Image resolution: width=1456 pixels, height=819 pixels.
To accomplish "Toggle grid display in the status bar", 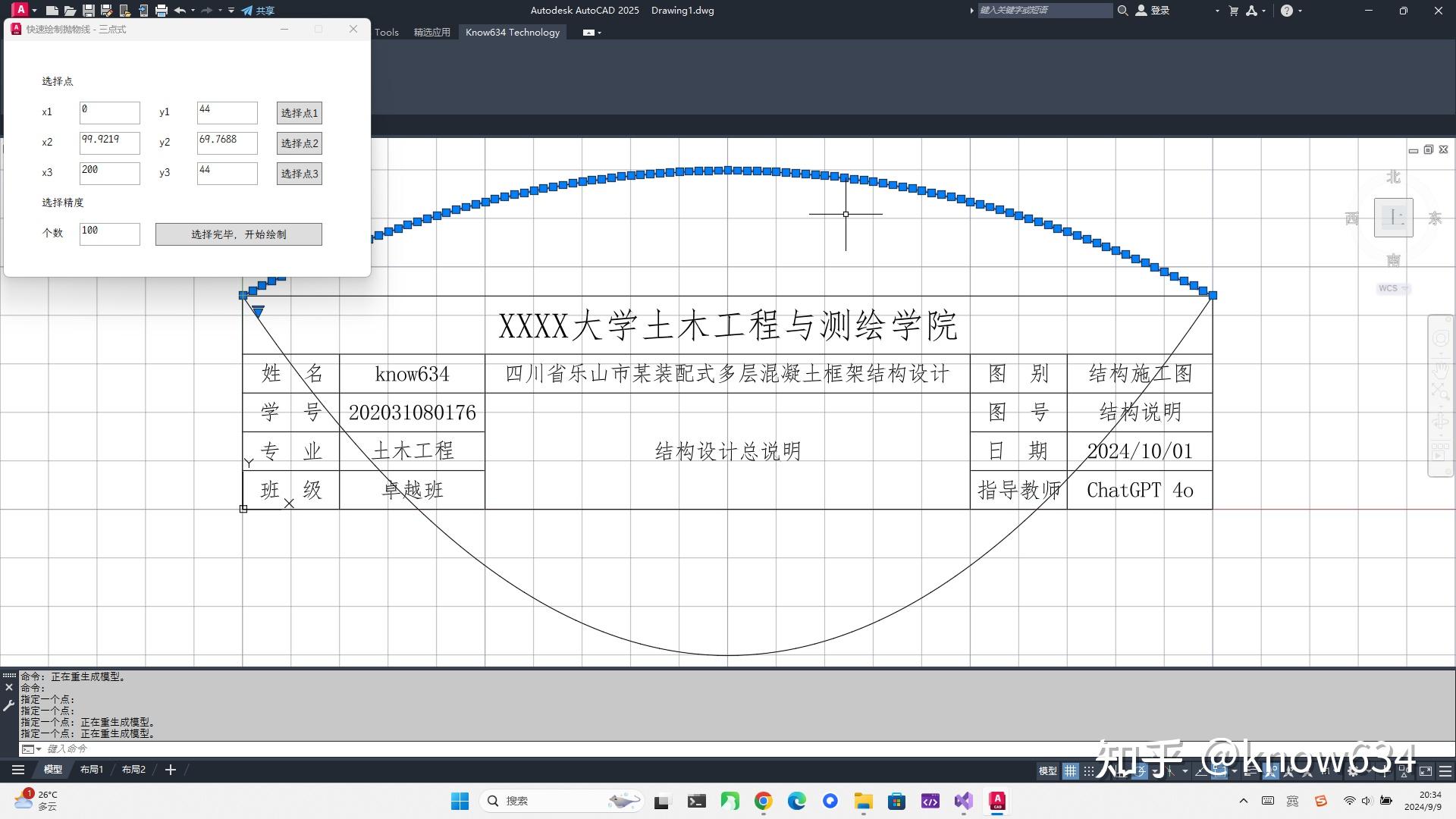I will pyautogui.click(x=1070, y=770).
